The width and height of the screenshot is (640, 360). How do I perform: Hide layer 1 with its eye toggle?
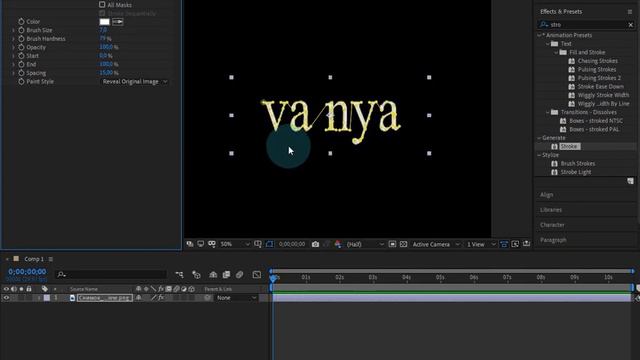tap(6, 298)
